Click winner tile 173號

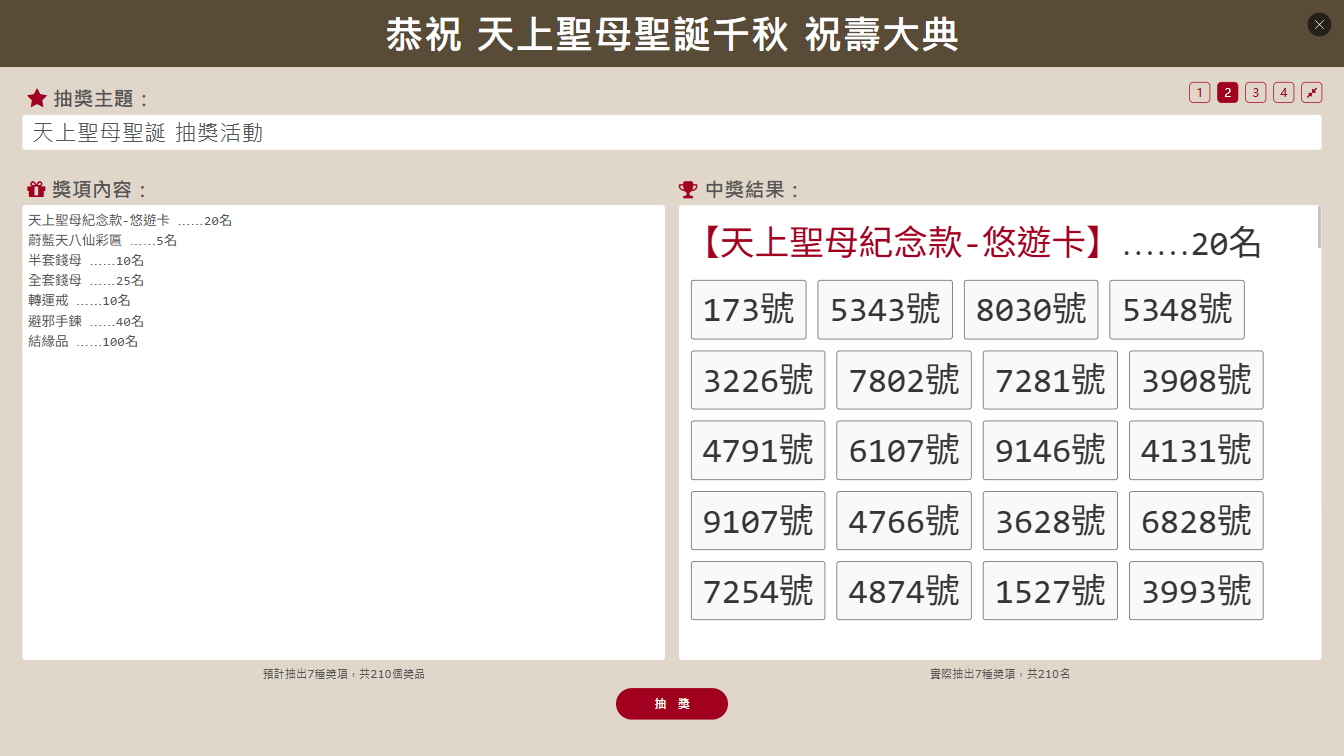(x=748, y=310)
